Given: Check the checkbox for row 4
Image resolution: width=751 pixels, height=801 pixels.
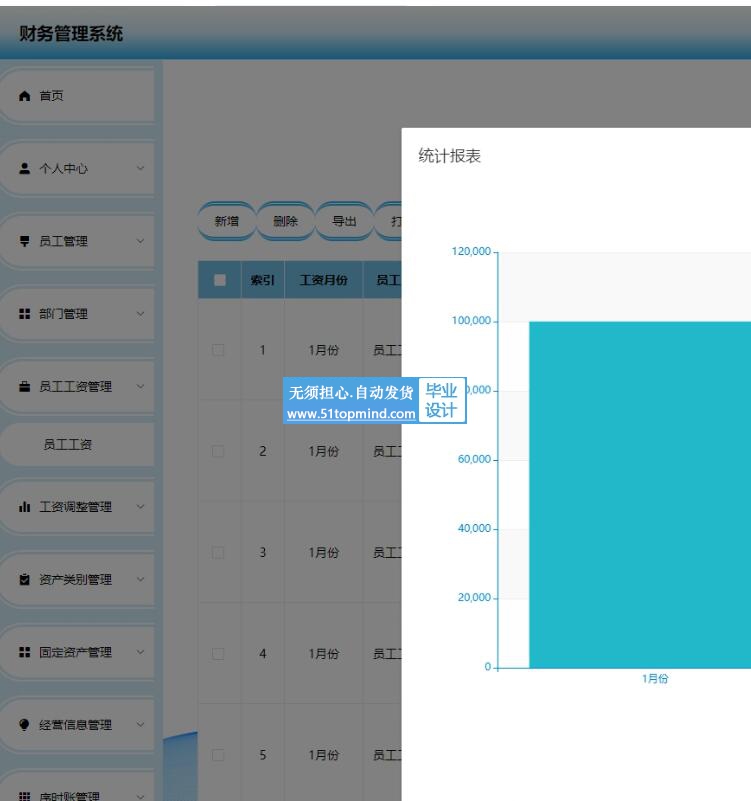Looking at the screenshot, I should tap(218, 653).
